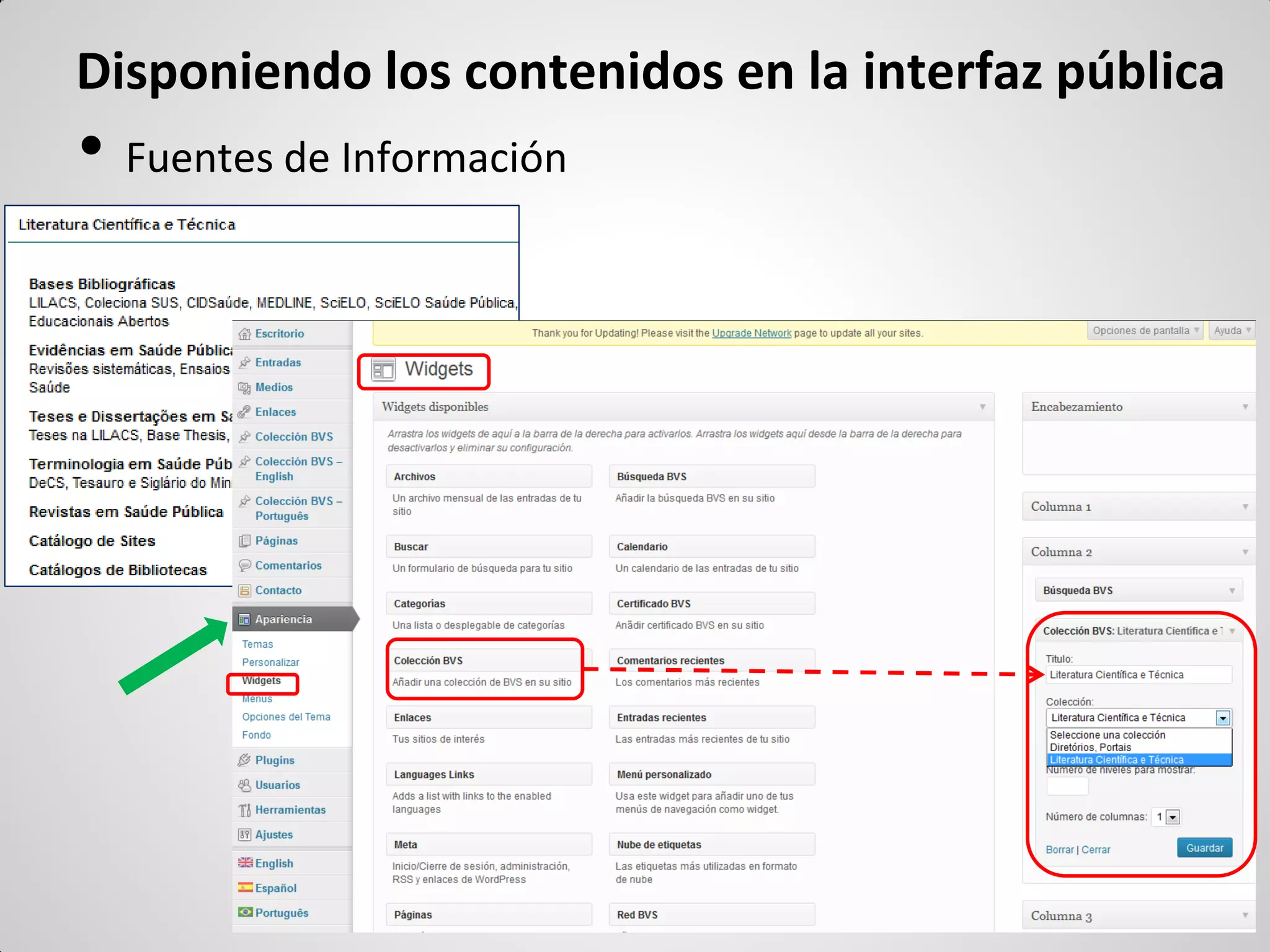Select the Búsqueda BVS available widget
This screenshot has width=1270, height=952.
pyautogui.click(x=712, y=477)
